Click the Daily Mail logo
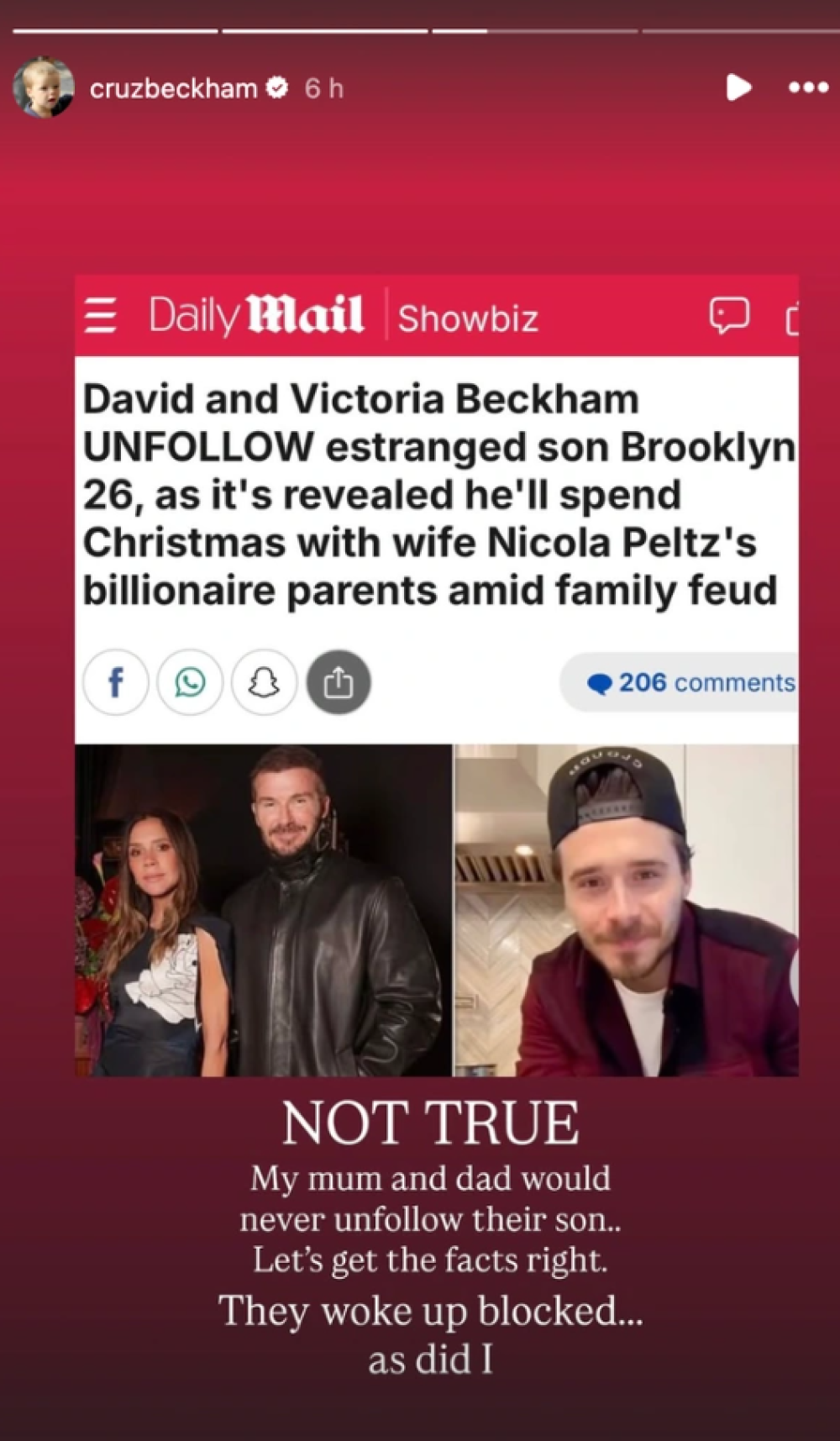 pos(256,315)
